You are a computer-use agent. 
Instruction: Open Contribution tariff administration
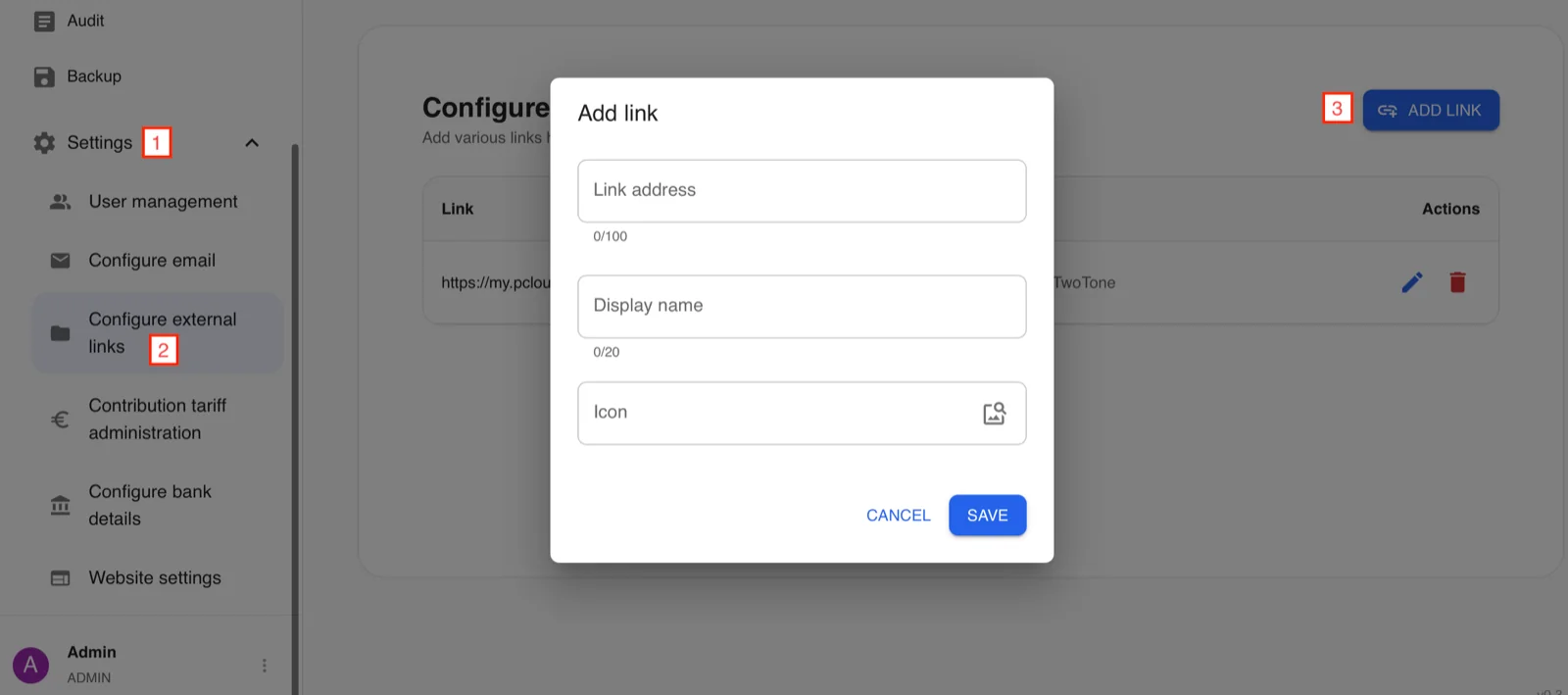pos(158,420)
